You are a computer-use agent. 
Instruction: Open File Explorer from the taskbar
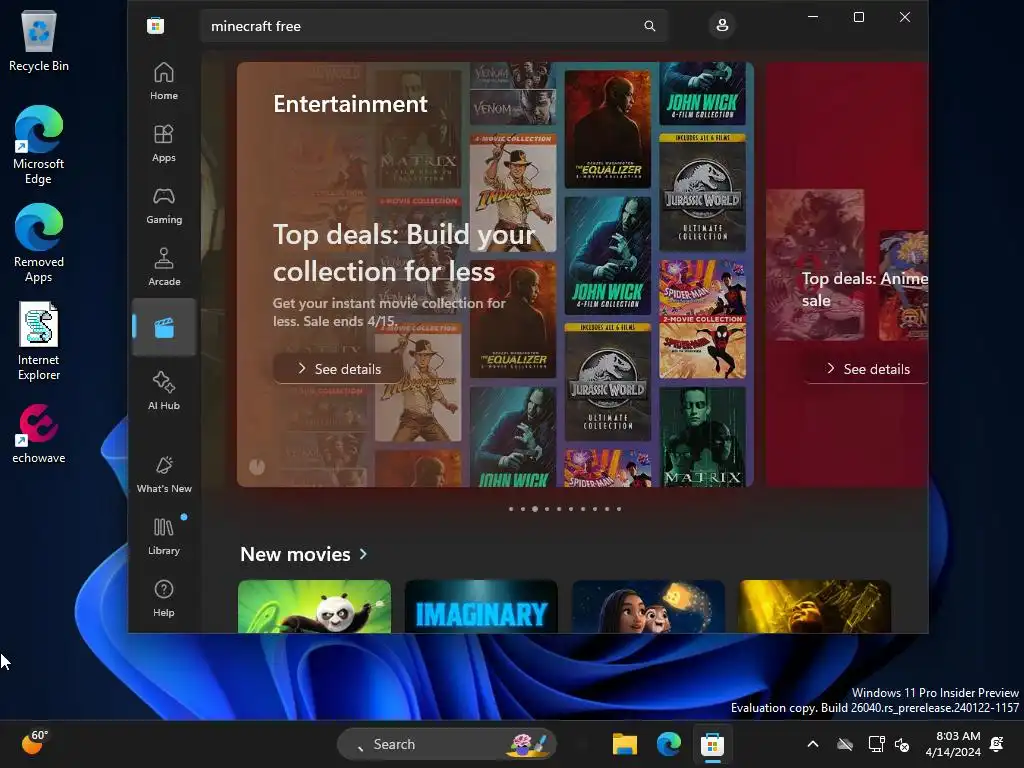(x=624, y=744)
